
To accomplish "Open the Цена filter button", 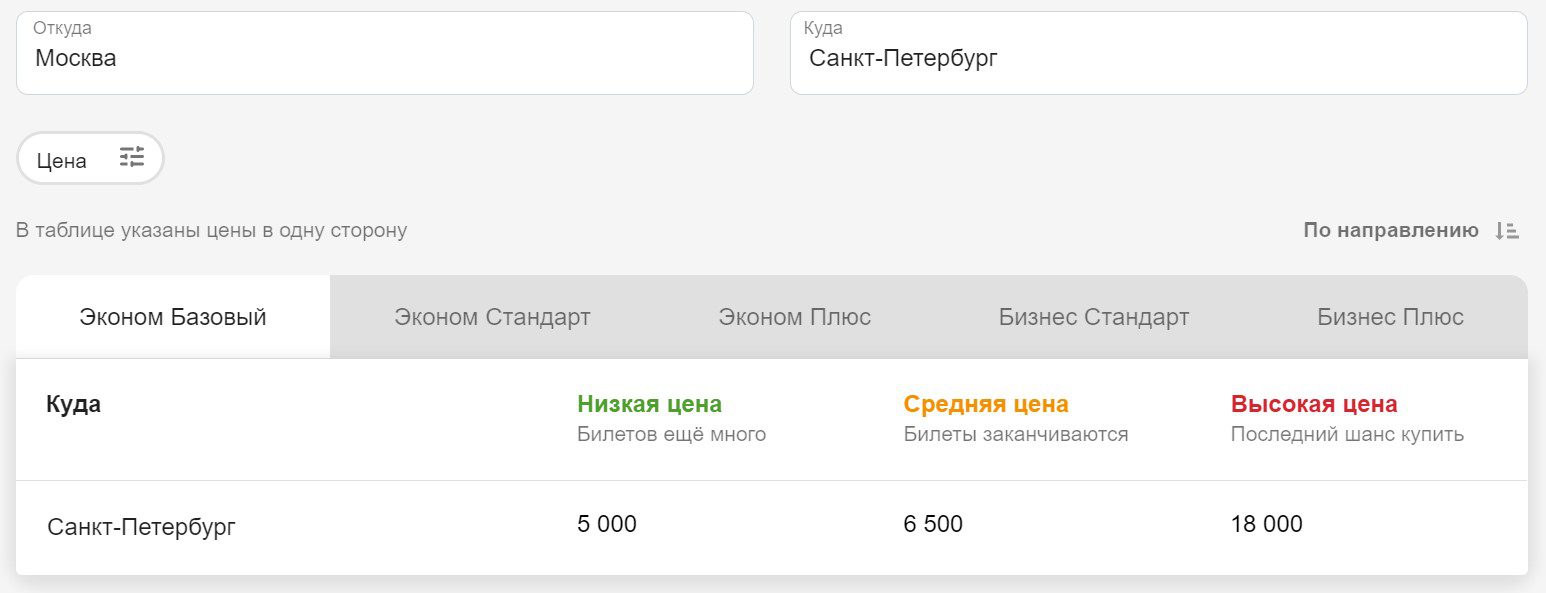I will coord(90,158).
